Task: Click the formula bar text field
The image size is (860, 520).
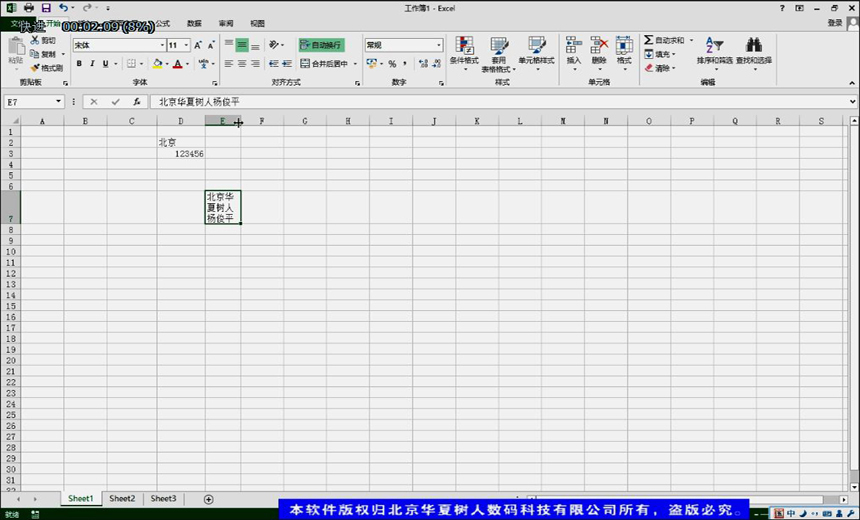Action: tap(499, 101)
